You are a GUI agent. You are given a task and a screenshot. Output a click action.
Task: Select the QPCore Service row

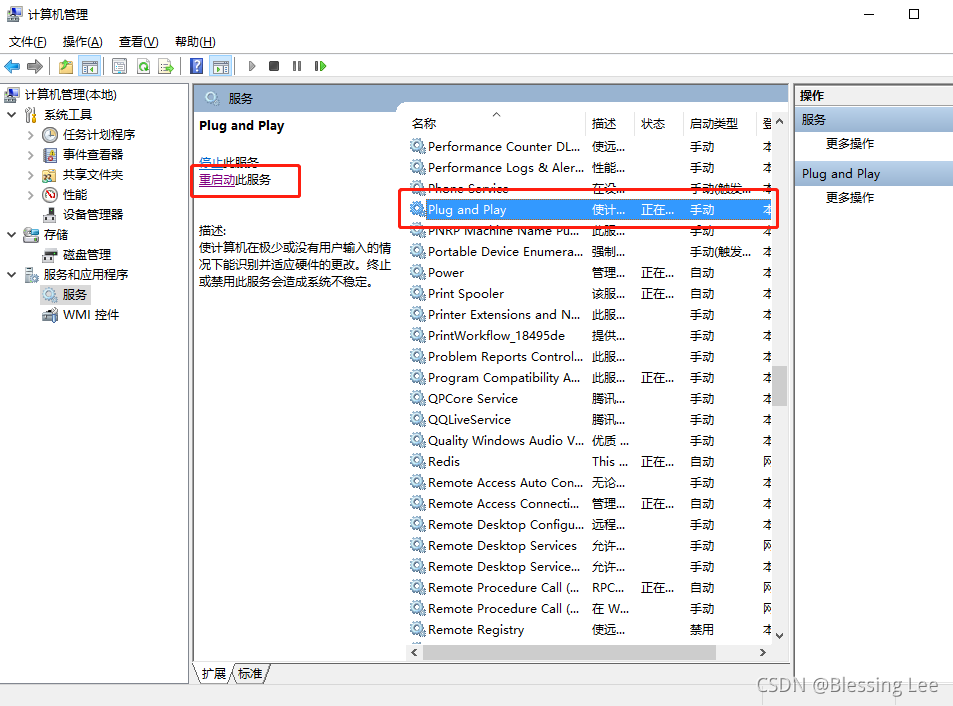590,399
